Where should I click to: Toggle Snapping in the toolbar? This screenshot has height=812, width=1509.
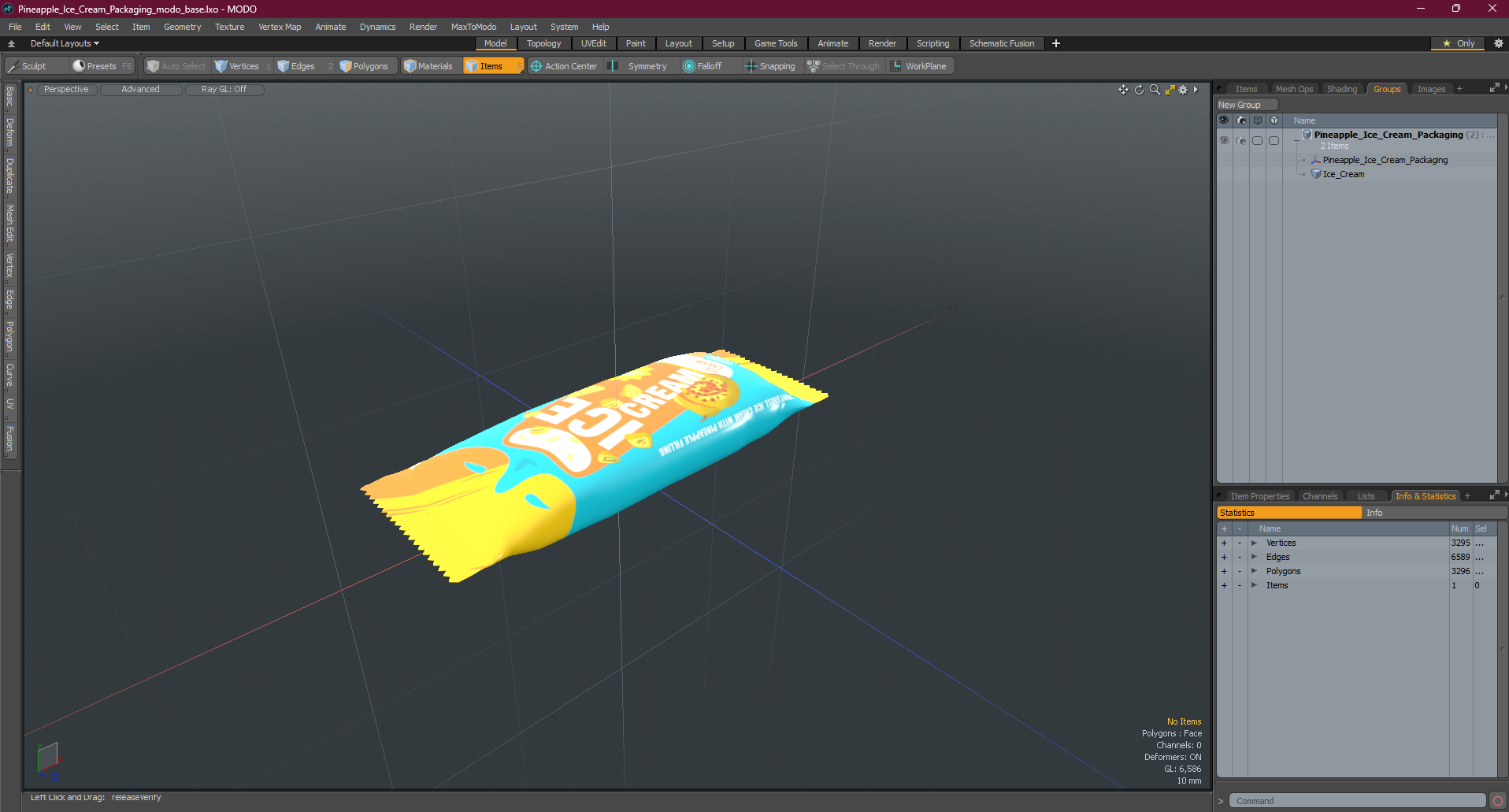tap(770, 66)
